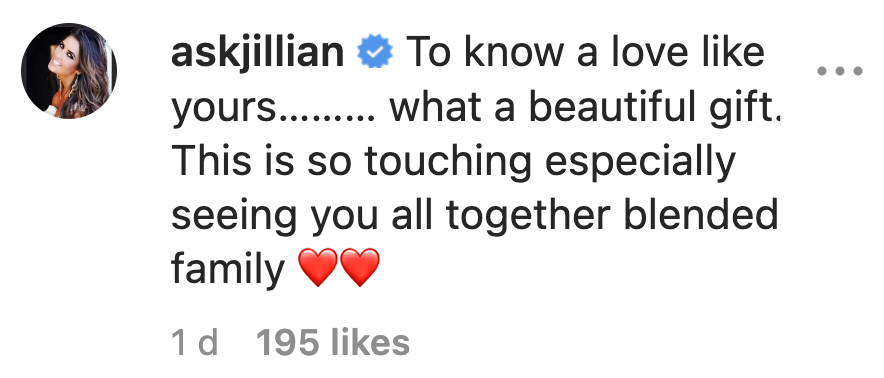
Task: View the 195 likes list
Action: point(333,342)
